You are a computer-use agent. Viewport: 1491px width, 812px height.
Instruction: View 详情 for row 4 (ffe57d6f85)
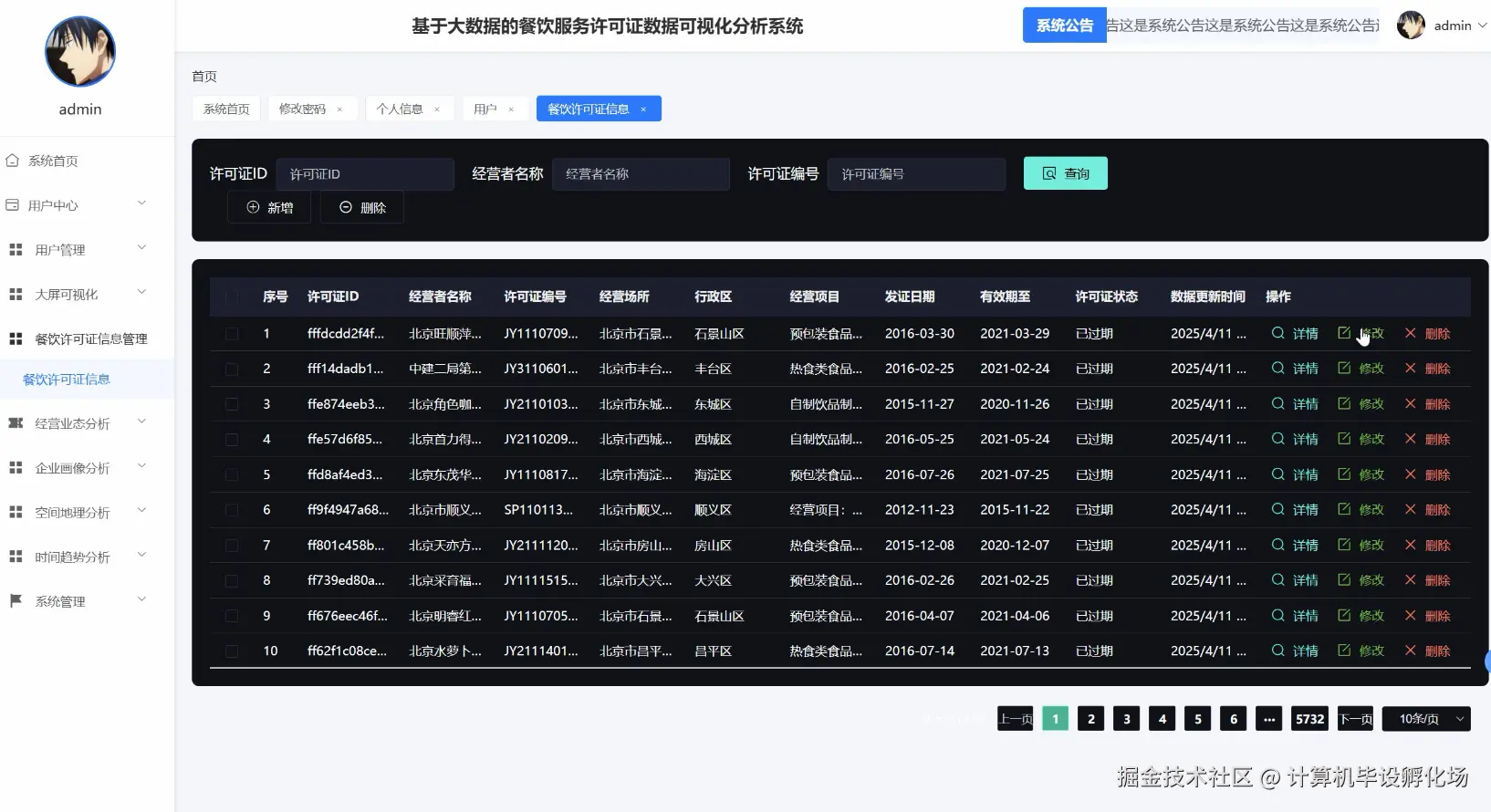(1296, 440)
